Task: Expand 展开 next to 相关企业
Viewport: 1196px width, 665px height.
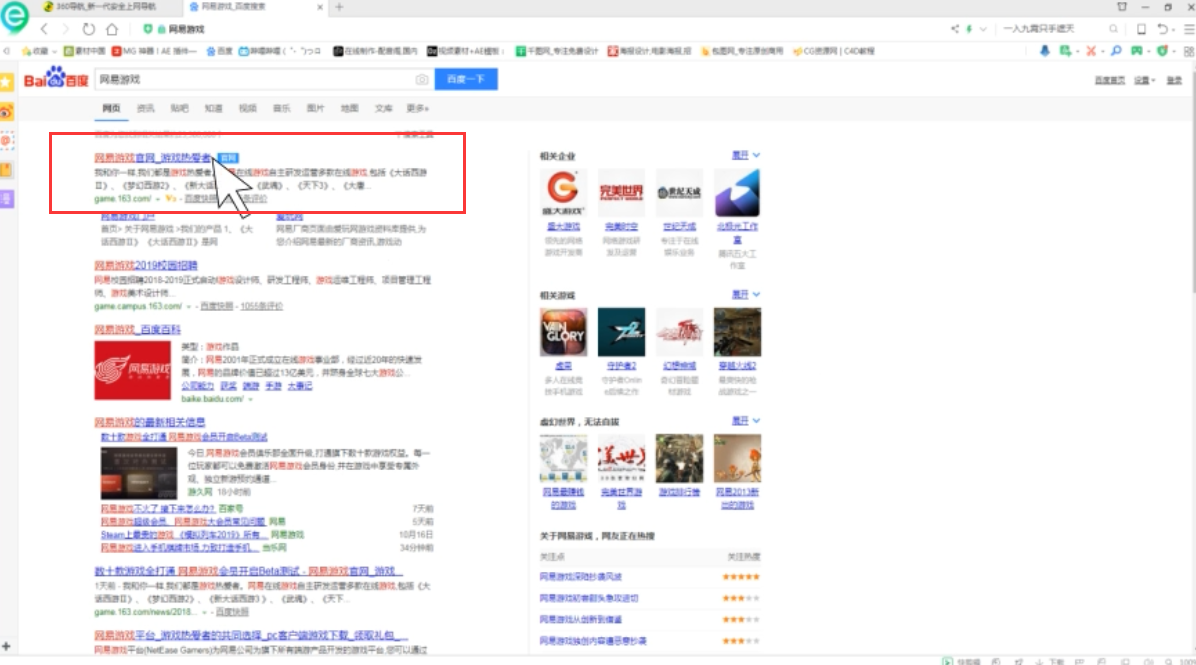Action: (x=746, y=155)
